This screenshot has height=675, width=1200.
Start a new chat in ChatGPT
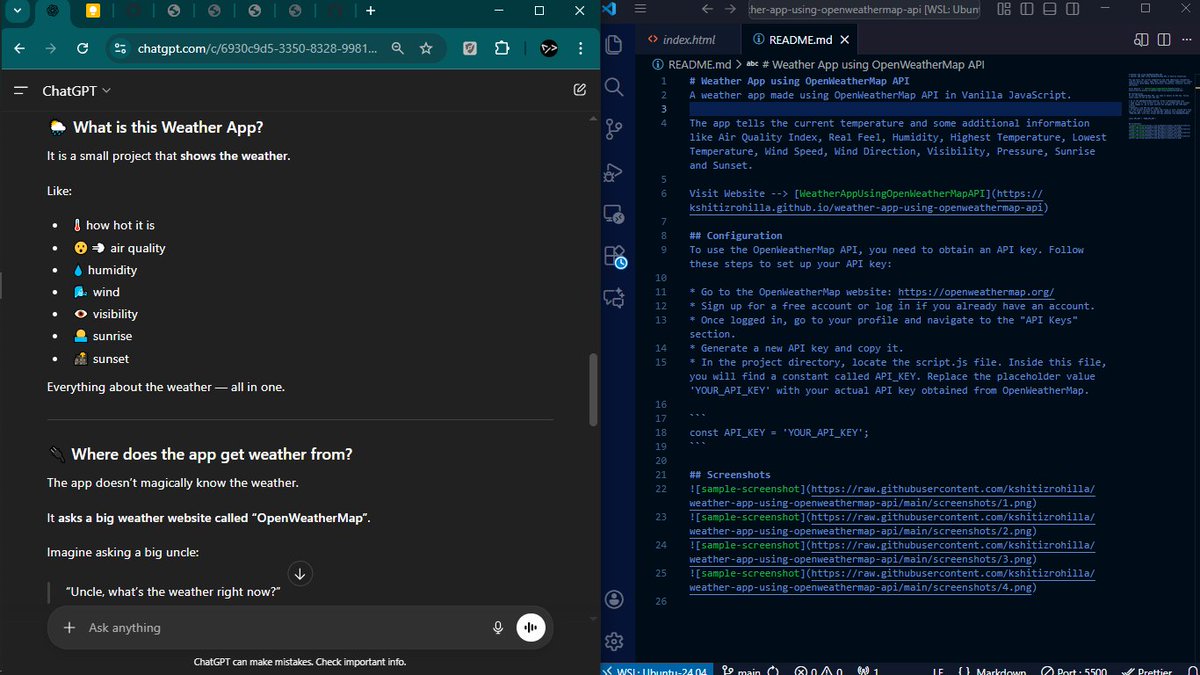[580, 90]
